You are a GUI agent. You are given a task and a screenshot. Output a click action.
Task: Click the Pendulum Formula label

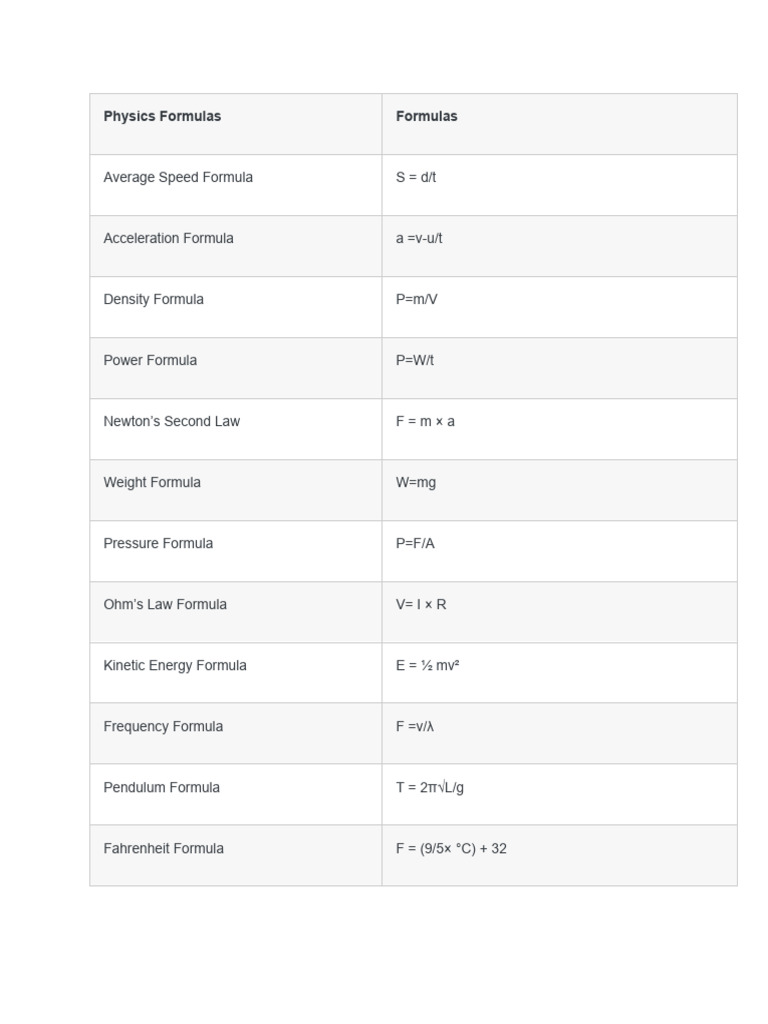[x=161, y=787]
